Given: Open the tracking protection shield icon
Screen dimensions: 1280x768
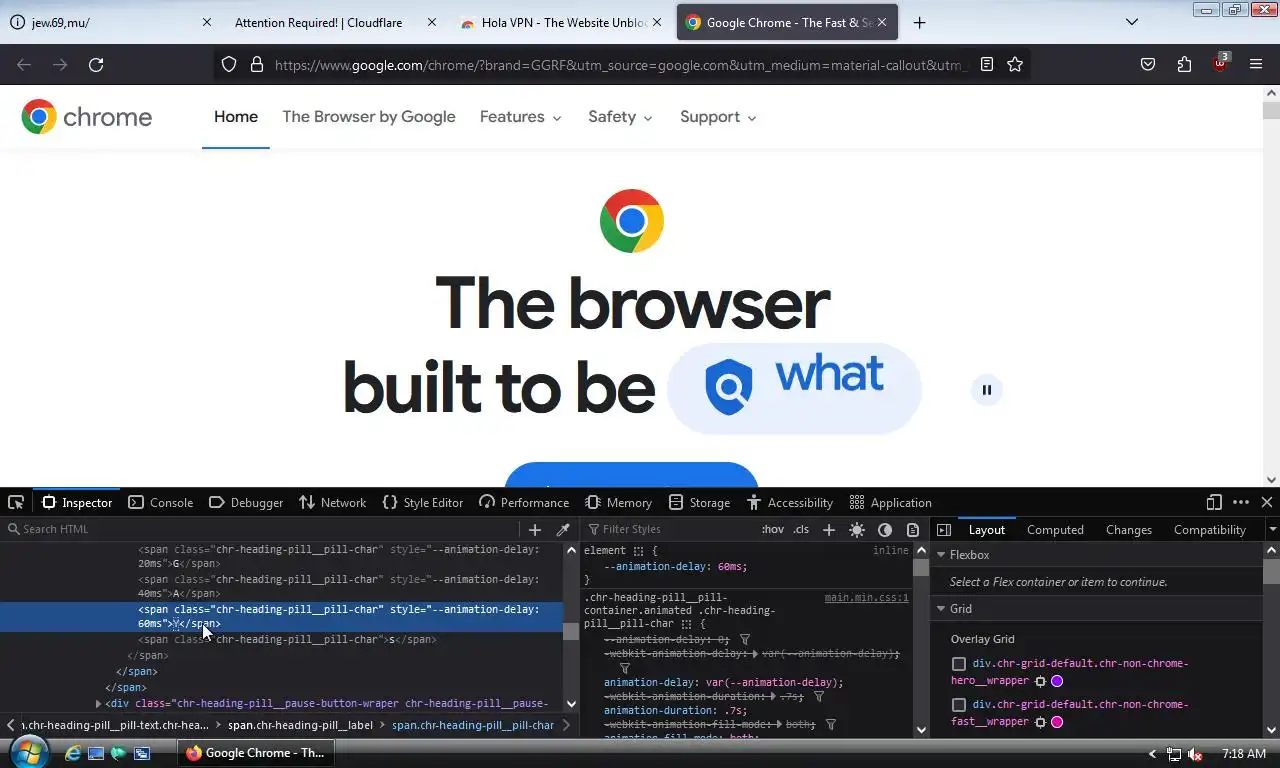Looking at the screenshot, I should click(x=229, y=64).
